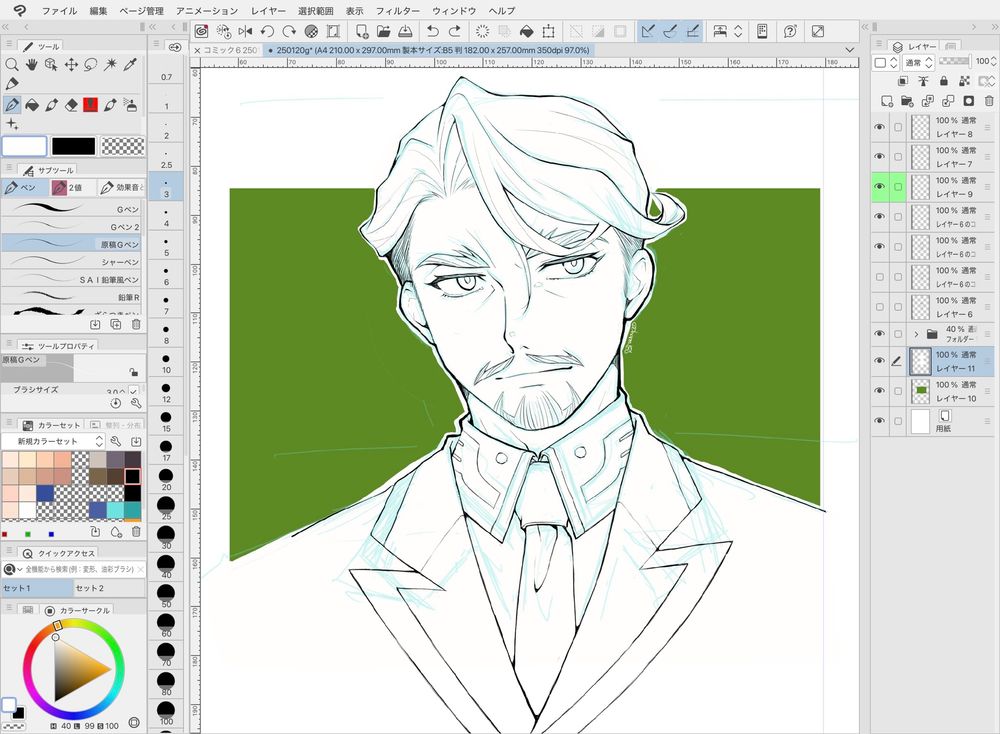This screenshot has height=734, width=1000.
Task: Delete layer using the trash icon
Action: click(x=987, y=101)
